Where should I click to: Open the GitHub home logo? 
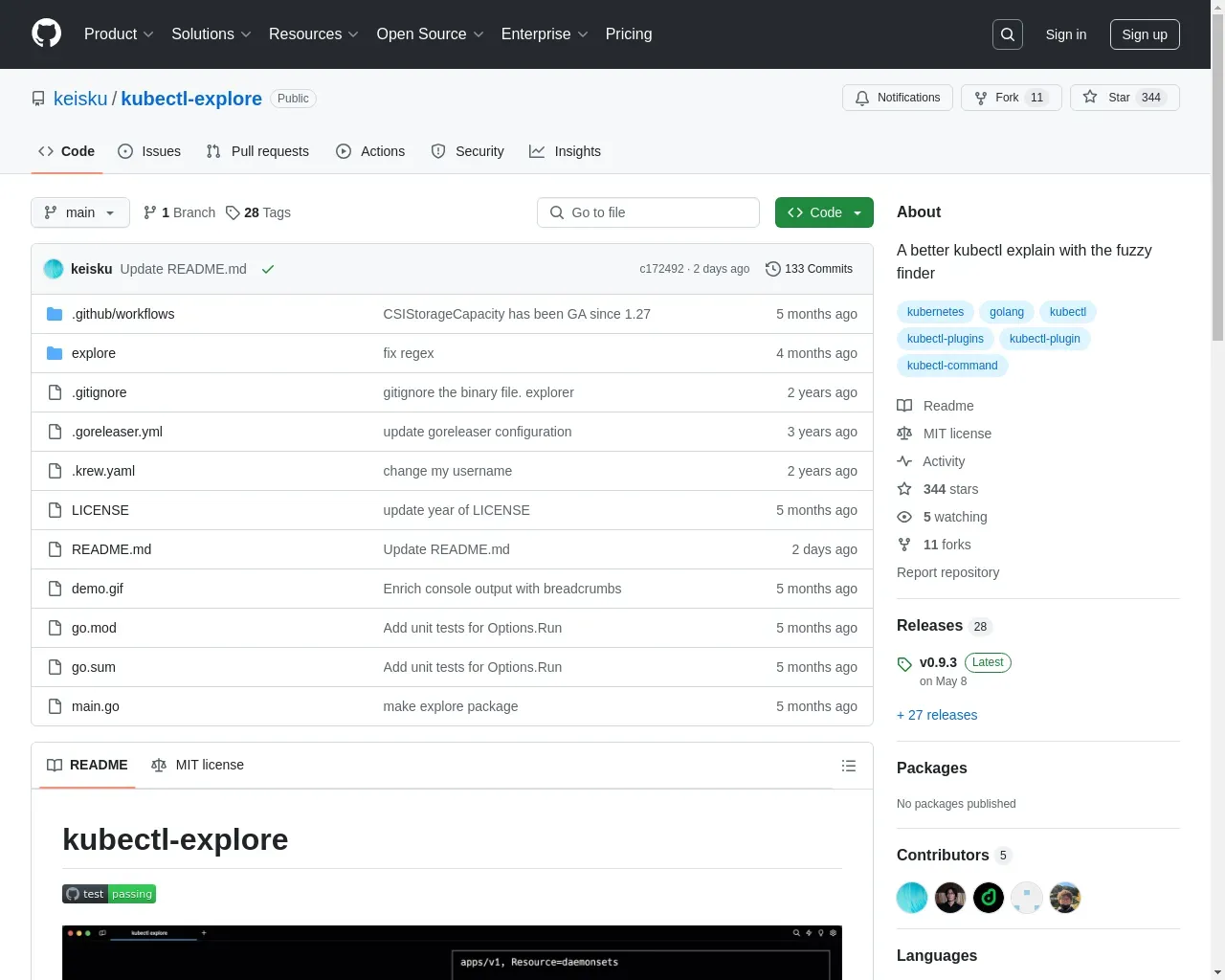(46, 33)
